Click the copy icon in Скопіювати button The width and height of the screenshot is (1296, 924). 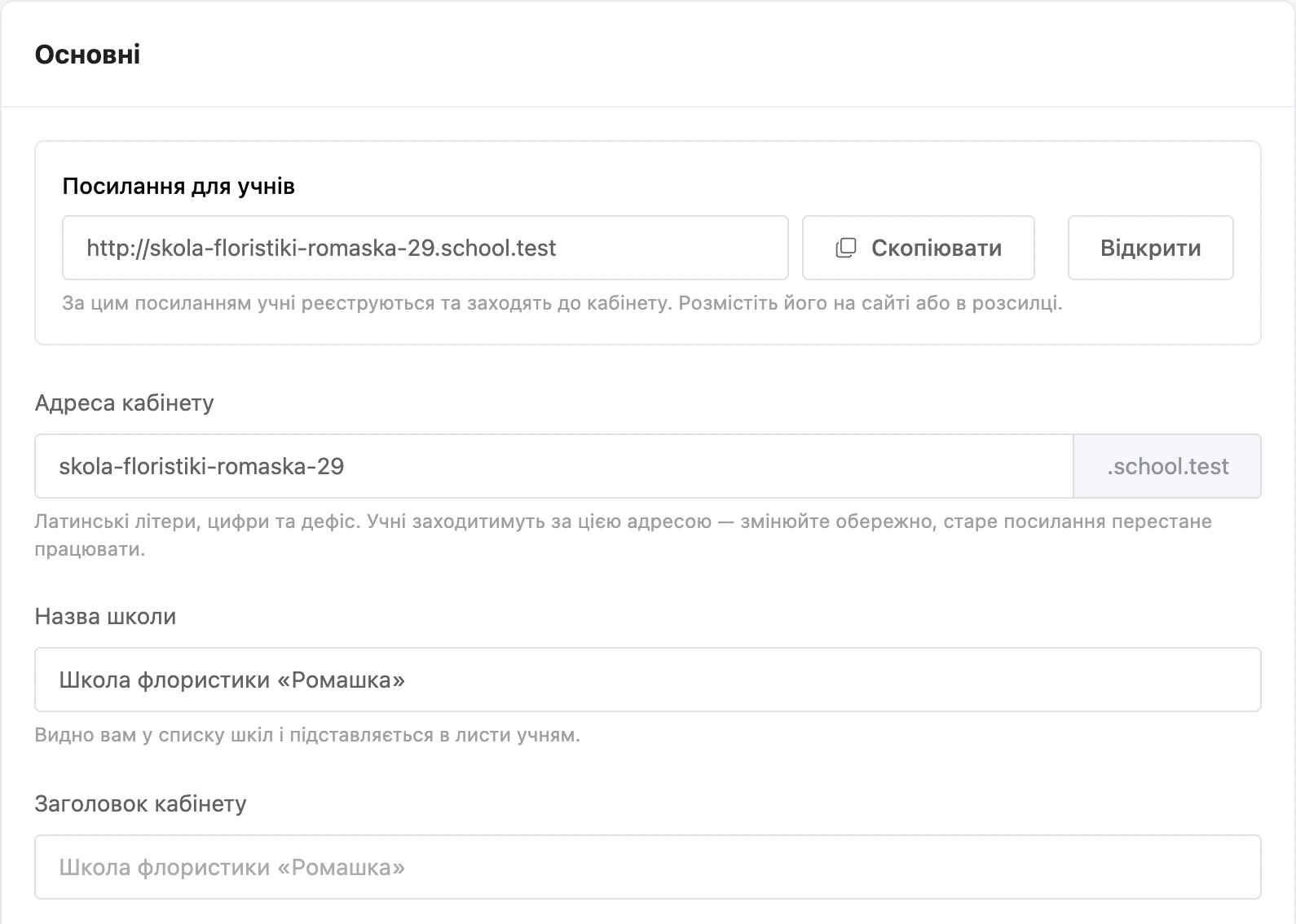click(846, 248)
